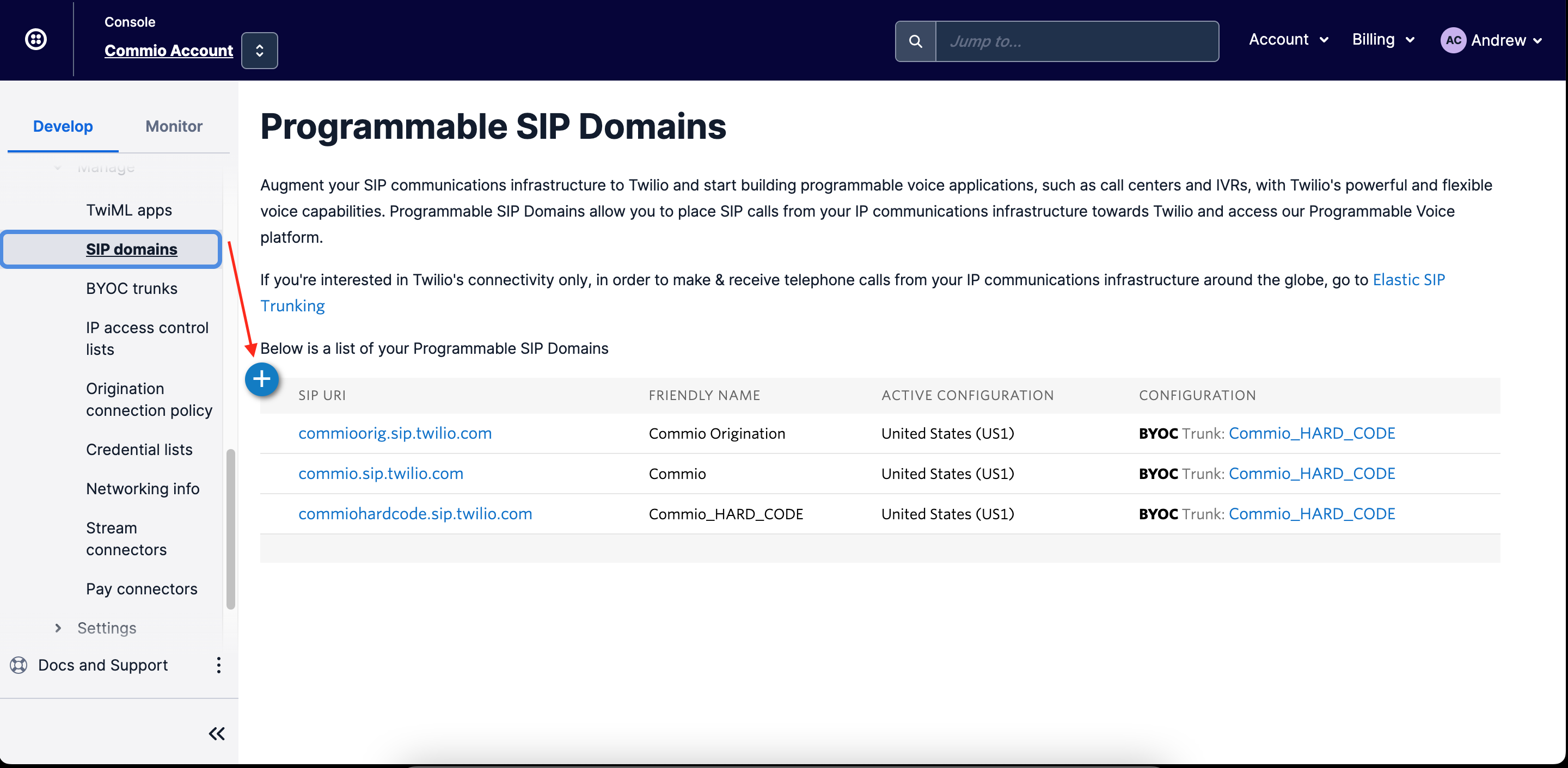
Task: Click the Docs and Support lifebuoy icon
Action: point(19,665)
